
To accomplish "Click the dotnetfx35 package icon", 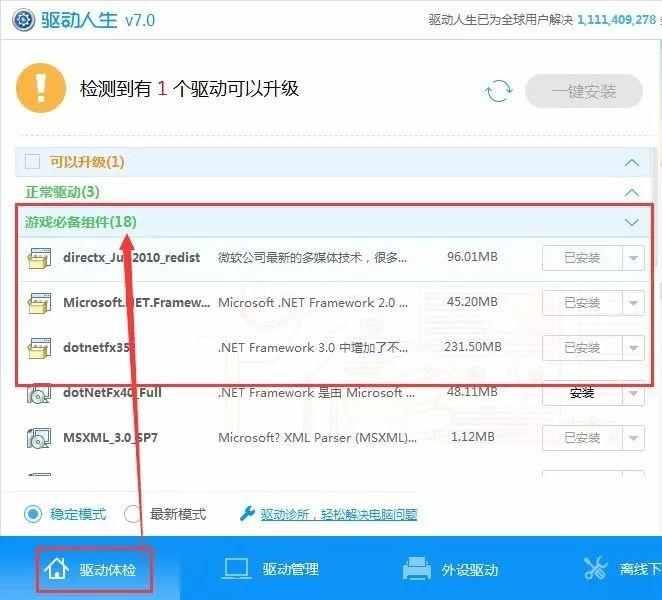I will pos(39,348).
